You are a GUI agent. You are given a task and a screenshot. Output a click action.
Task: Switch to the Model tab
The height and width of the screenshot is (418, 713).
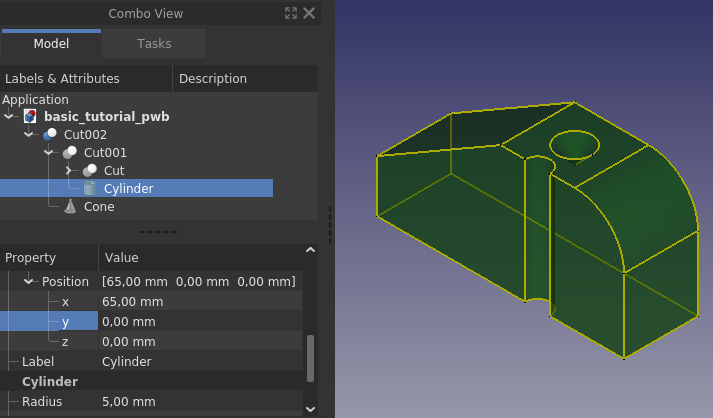[51, 44]
